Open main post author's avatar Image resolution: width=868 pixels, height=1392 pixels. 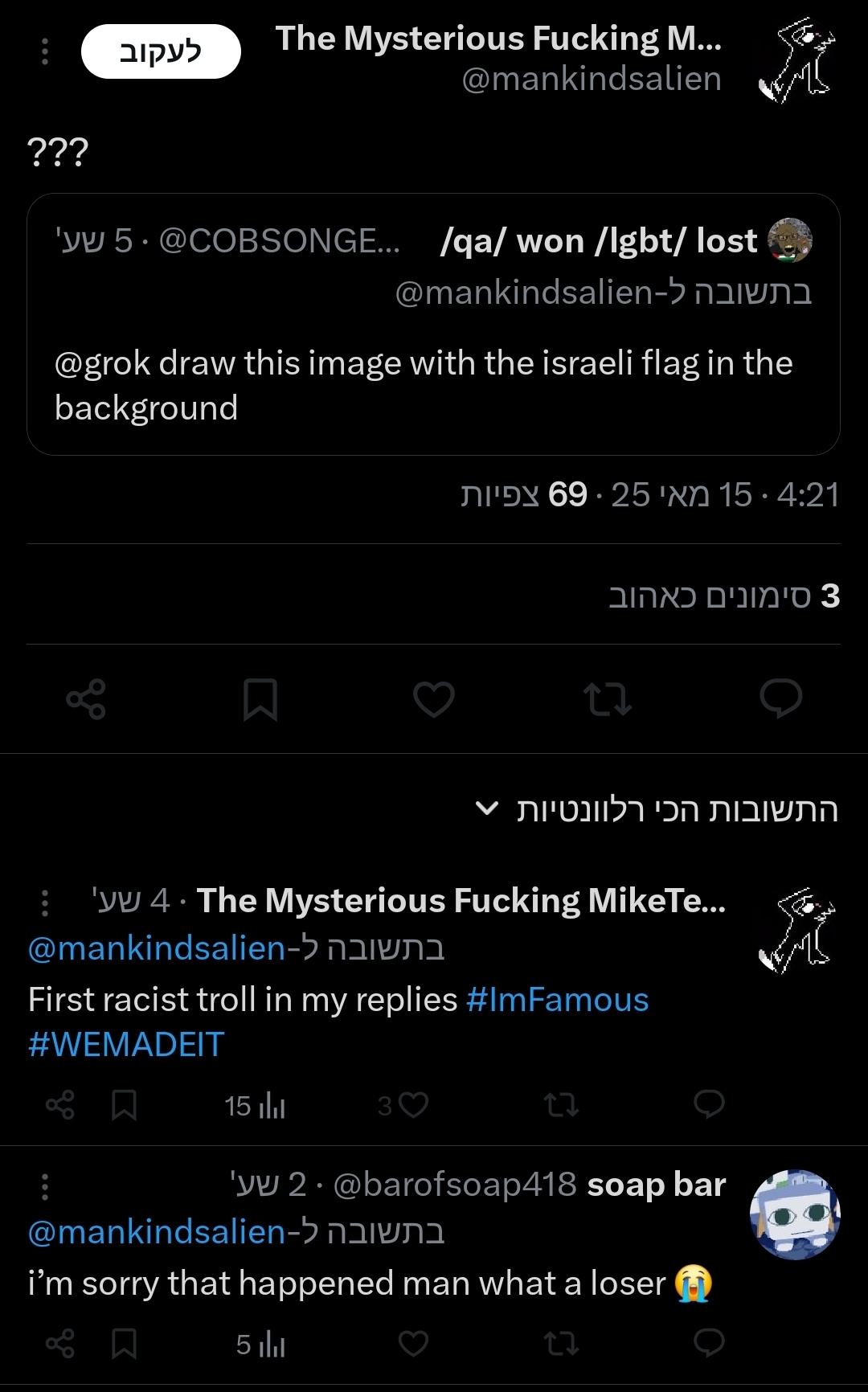tap(796, 61)
